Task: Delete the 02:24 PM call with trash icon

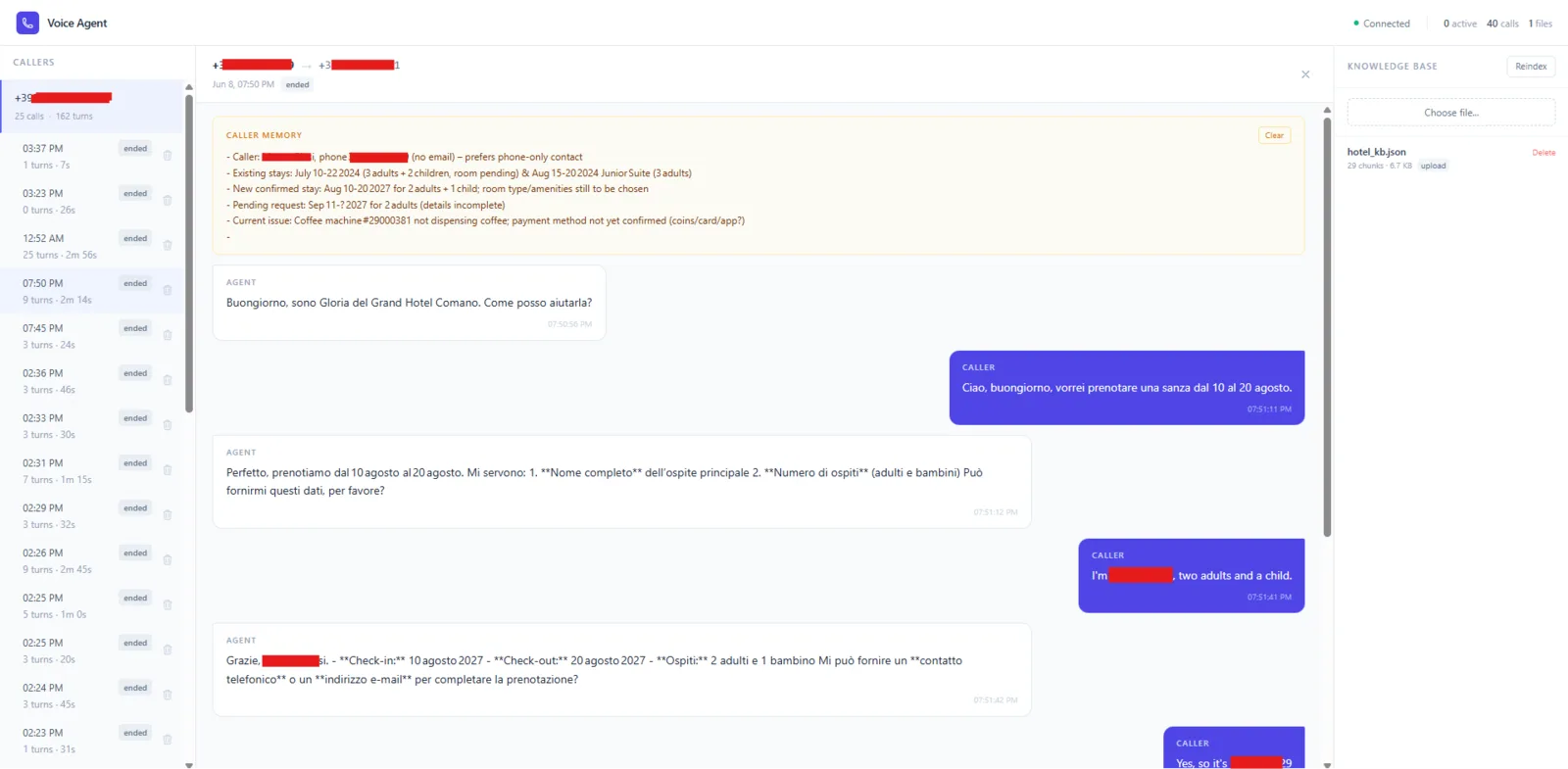Action: 168,696
